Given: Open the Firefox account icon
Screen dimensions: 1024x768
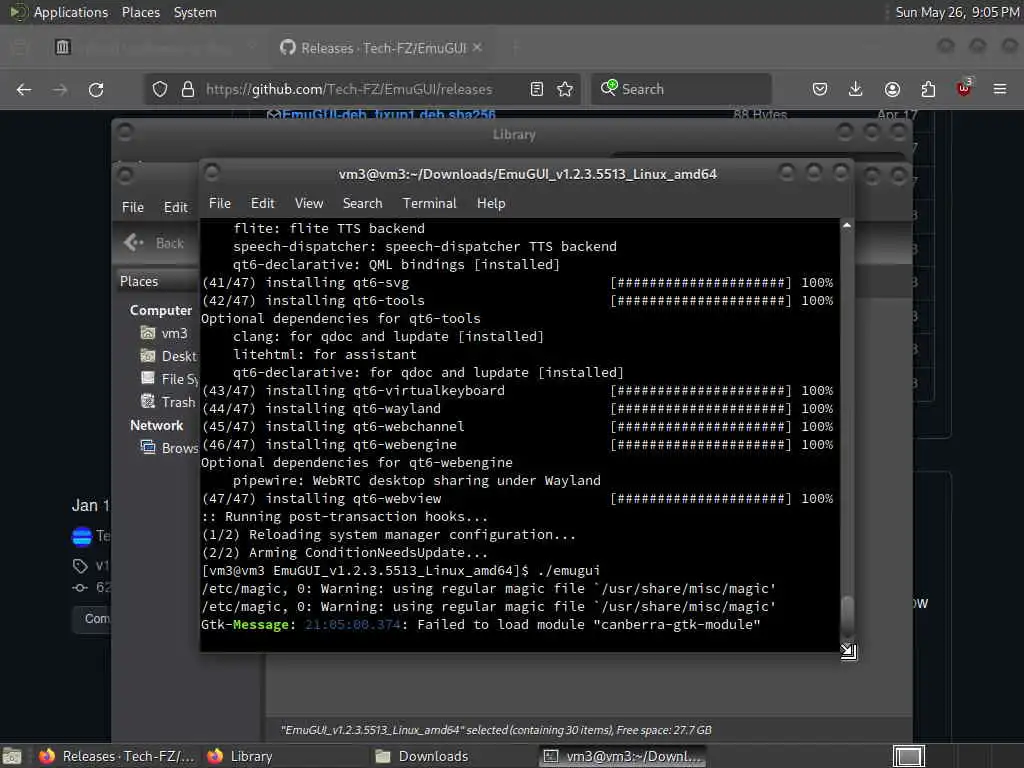Looking at the screenshot, I should (892, 89).
